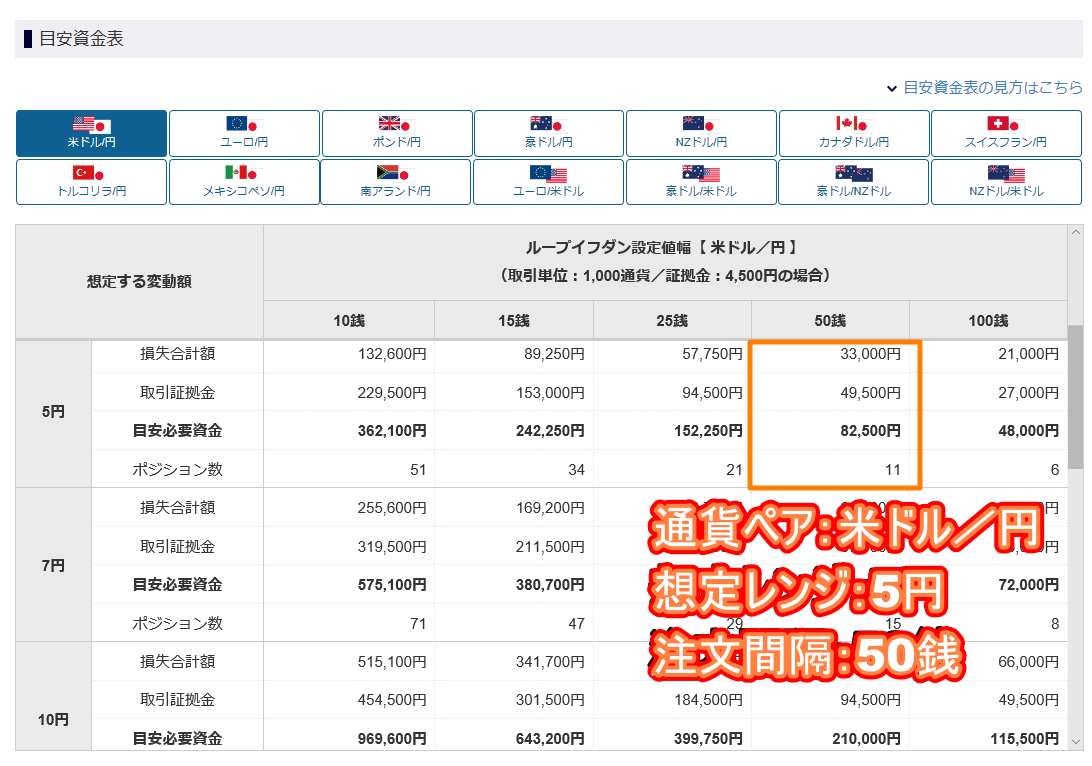The height and width of the screenshot is (766, 1092).
Task: Click the table scrollbar down arrow
Action: [x=1075, y=742]
